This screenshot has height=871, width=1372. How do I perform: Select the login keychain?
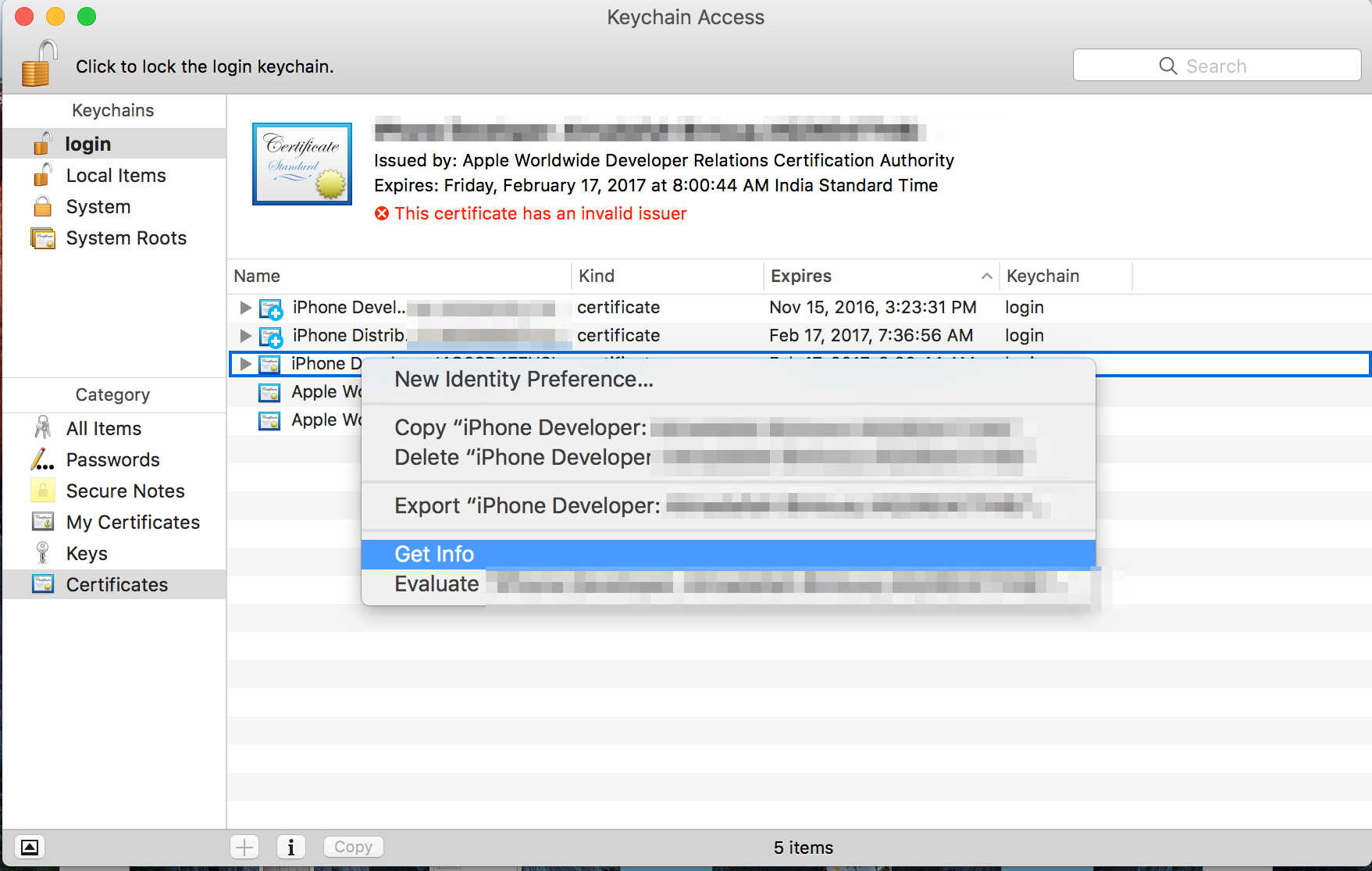click(114, 144)
